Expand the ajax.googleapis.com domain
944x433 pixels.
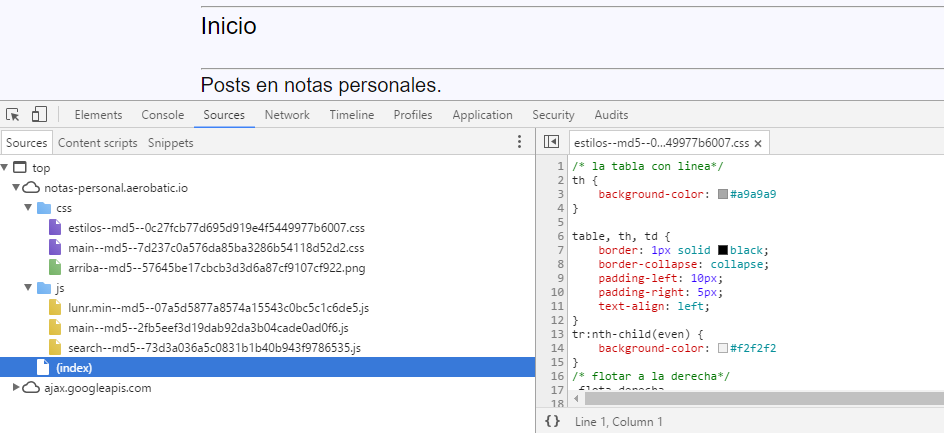coord(17,388)
